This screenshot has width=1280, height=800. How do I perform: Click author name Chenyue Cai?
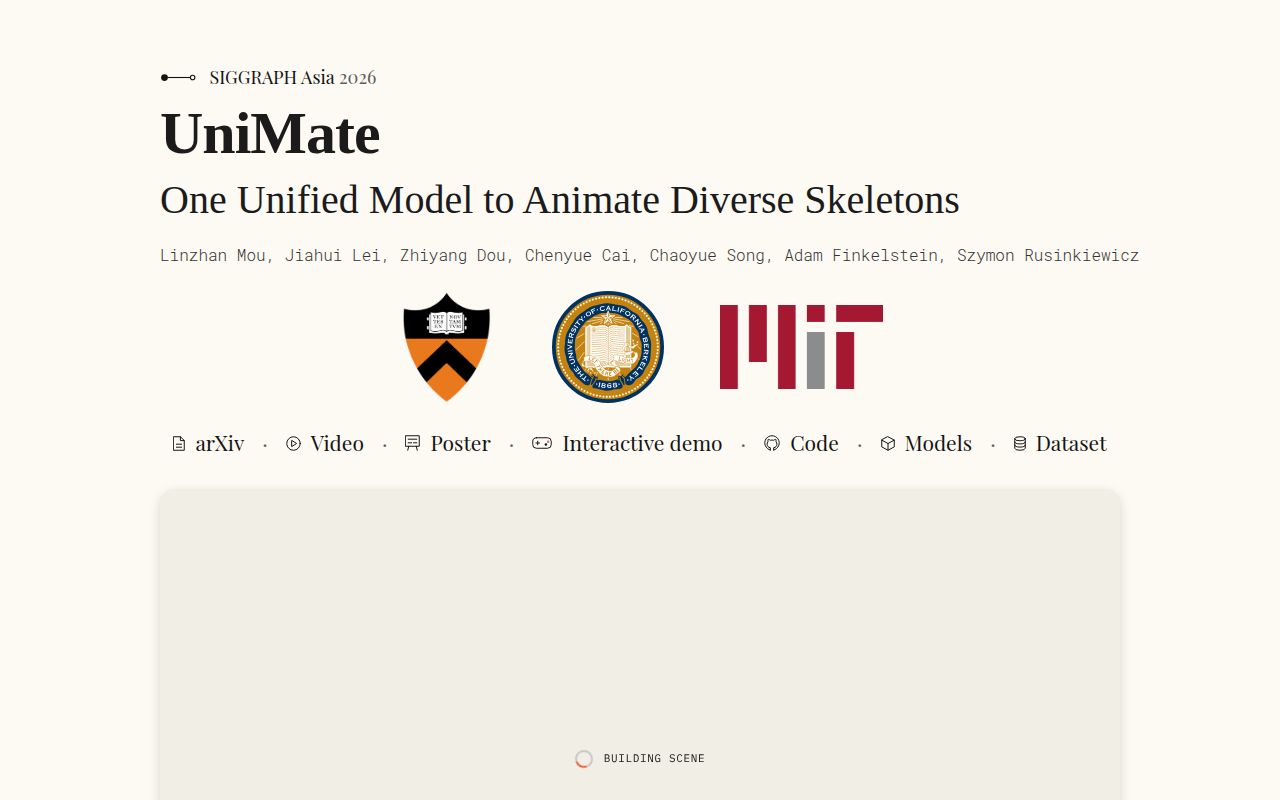click(578, 256)
